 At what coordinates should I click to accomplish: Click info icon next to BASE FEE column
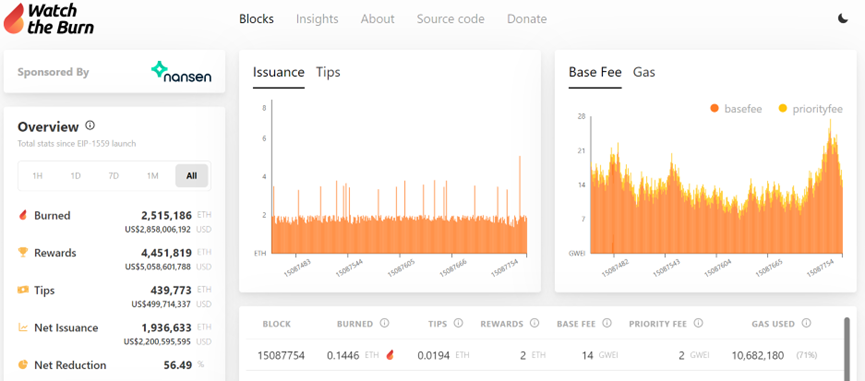coord(607,323)
